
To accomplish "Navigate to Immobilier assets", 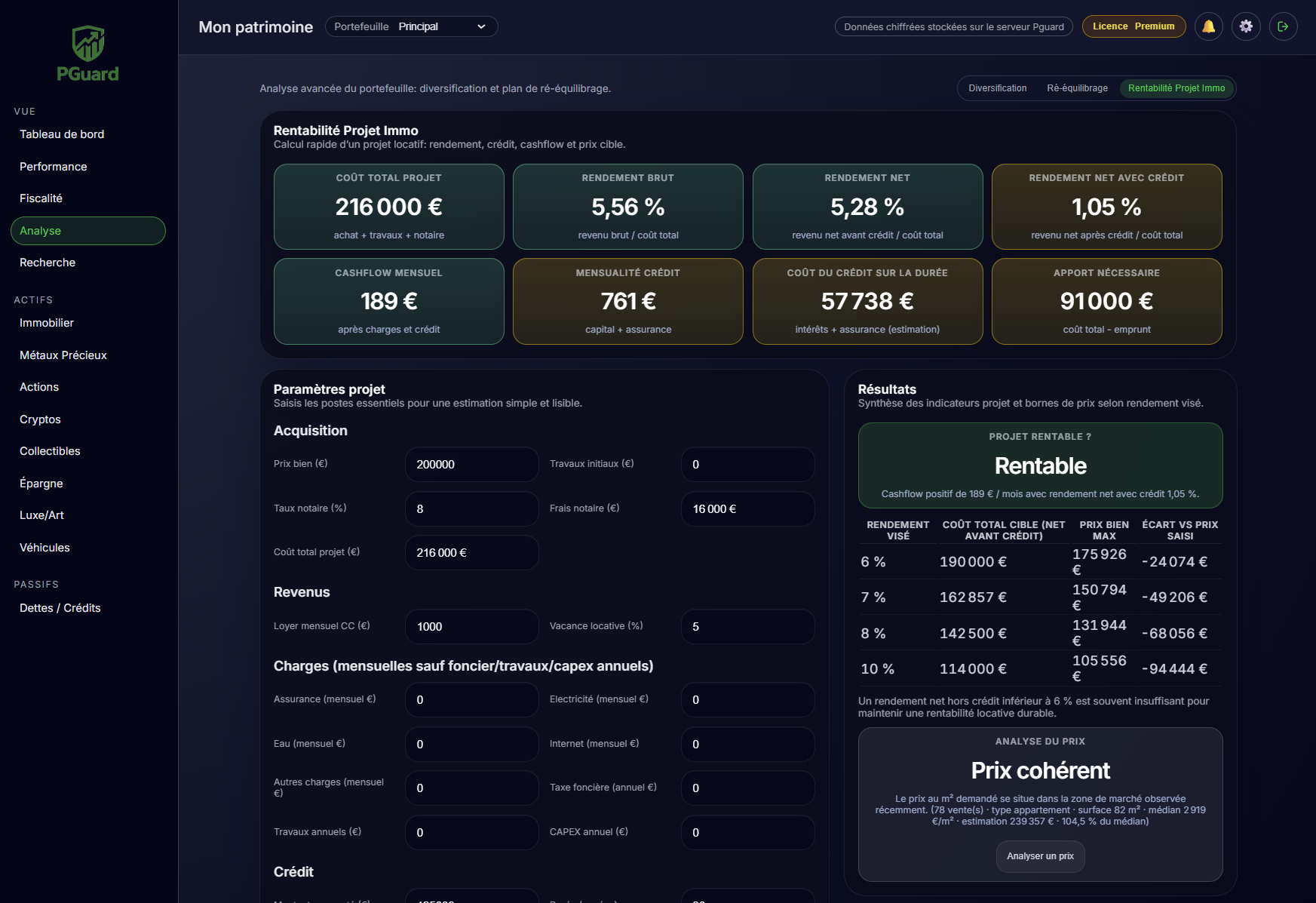I will [x=47, y=323].
